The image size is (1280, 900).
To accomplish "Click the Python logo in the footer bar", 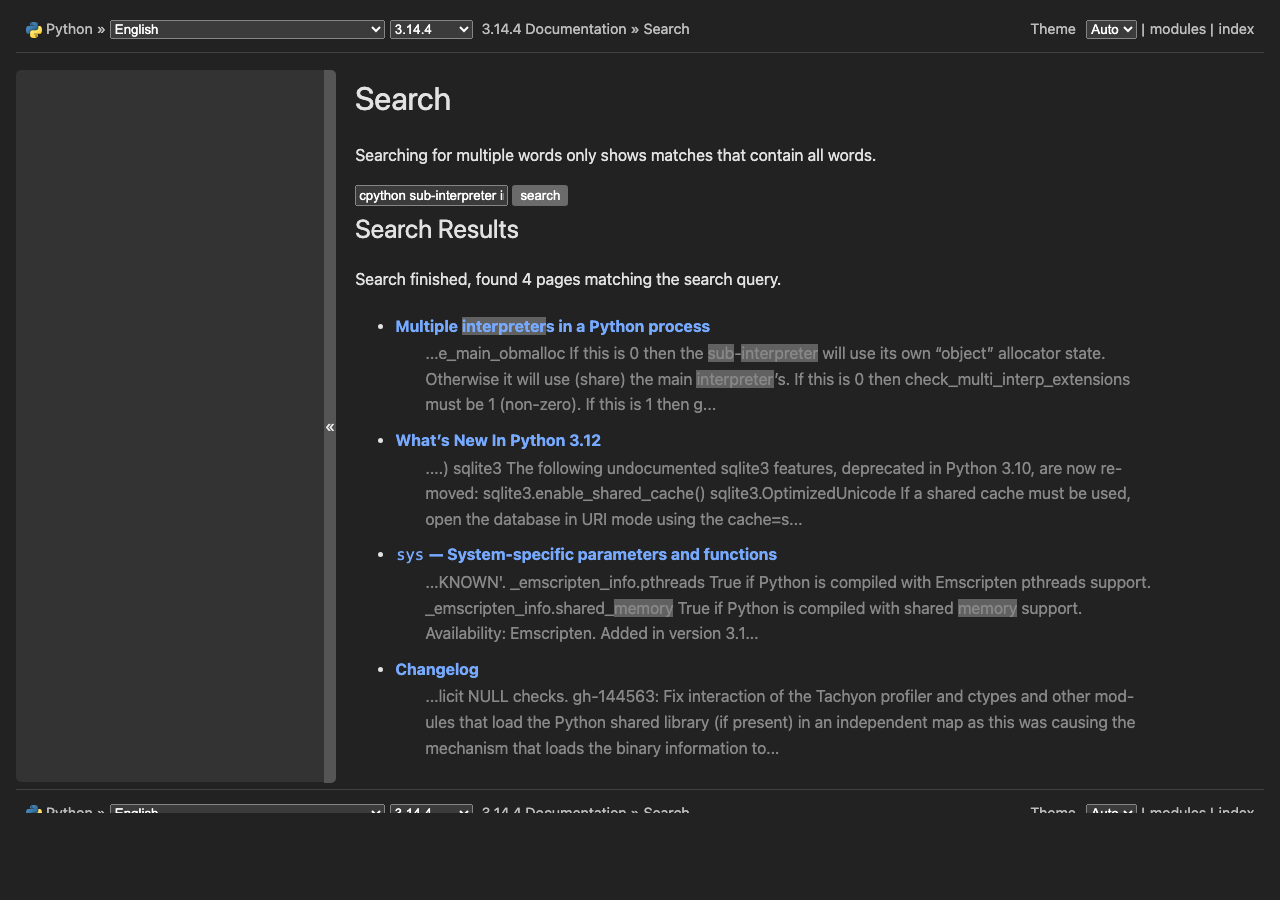I will coord(34,809).
